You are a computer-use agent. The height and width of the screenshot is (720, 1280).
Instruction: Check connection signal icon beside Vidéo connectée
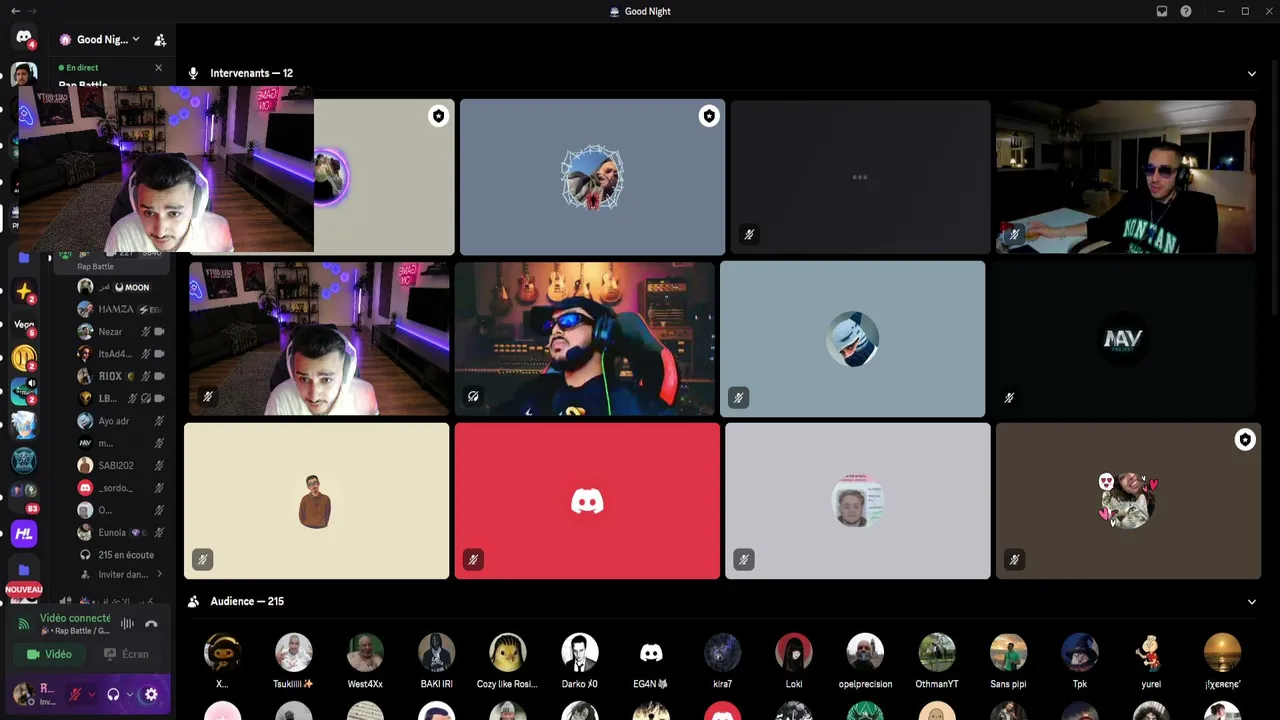[24, 624]
